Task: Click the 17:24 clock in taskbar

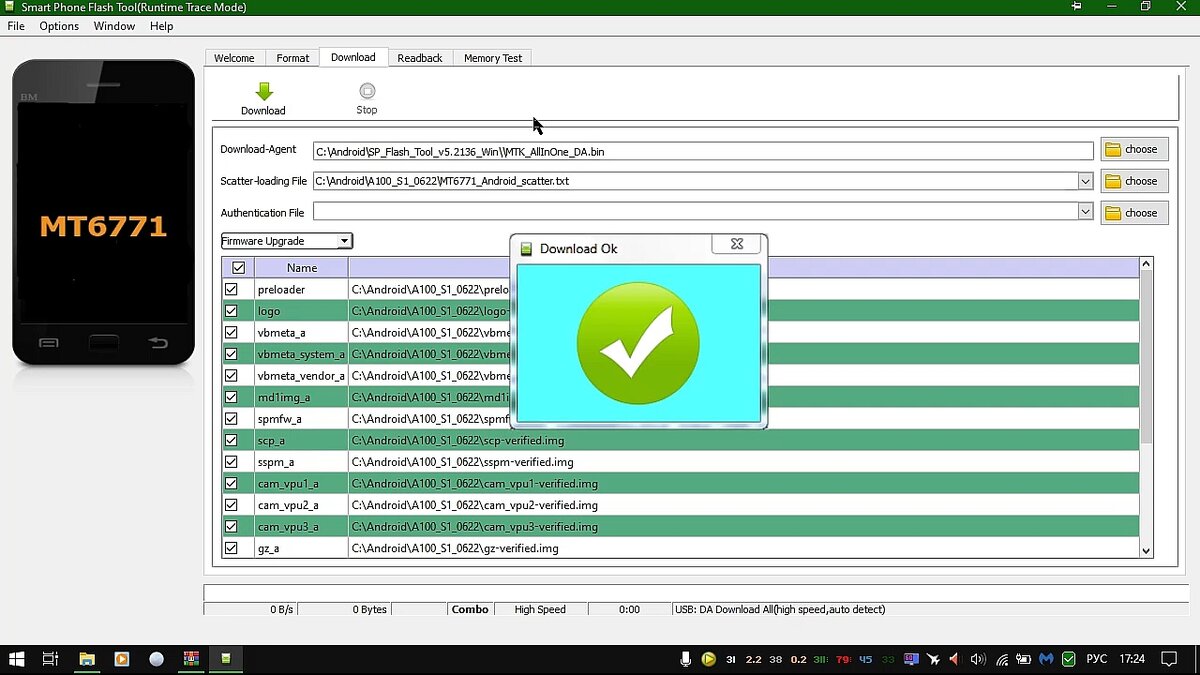Action: click(x=1133, y=659)
